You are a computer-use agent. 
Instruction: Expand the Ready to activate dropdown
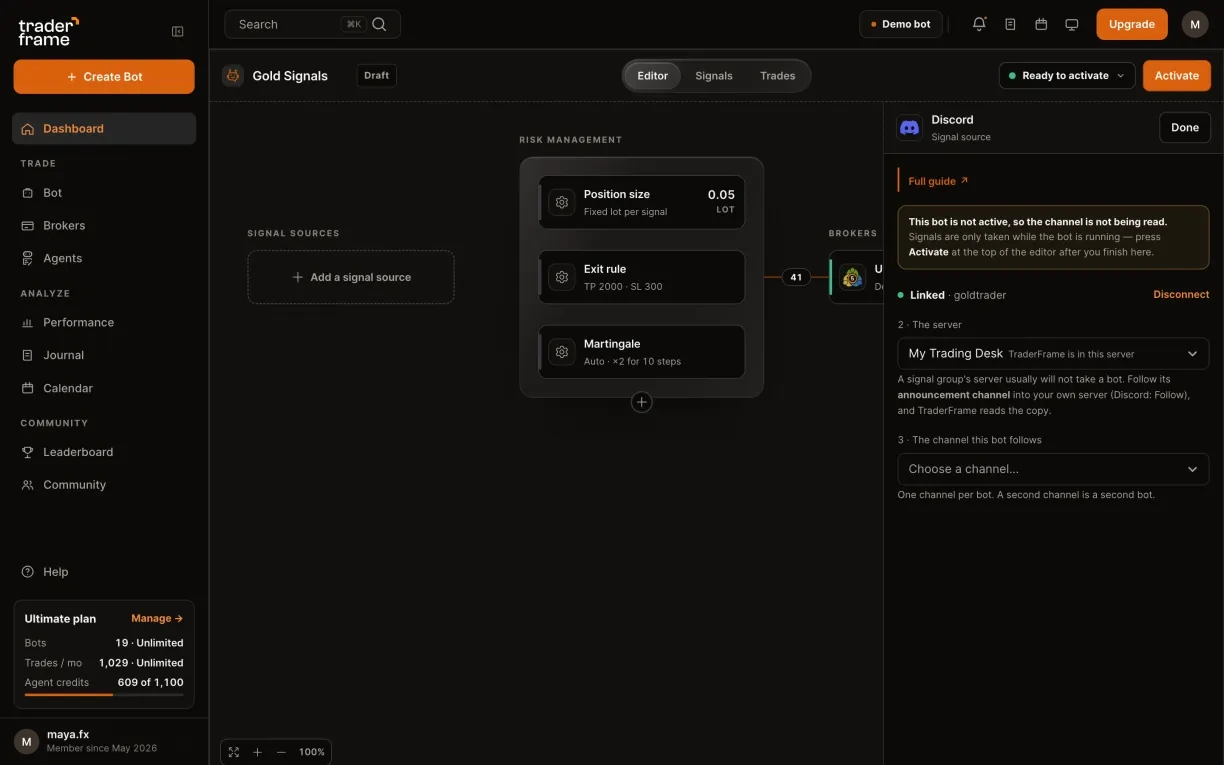tap(1067, 76)
